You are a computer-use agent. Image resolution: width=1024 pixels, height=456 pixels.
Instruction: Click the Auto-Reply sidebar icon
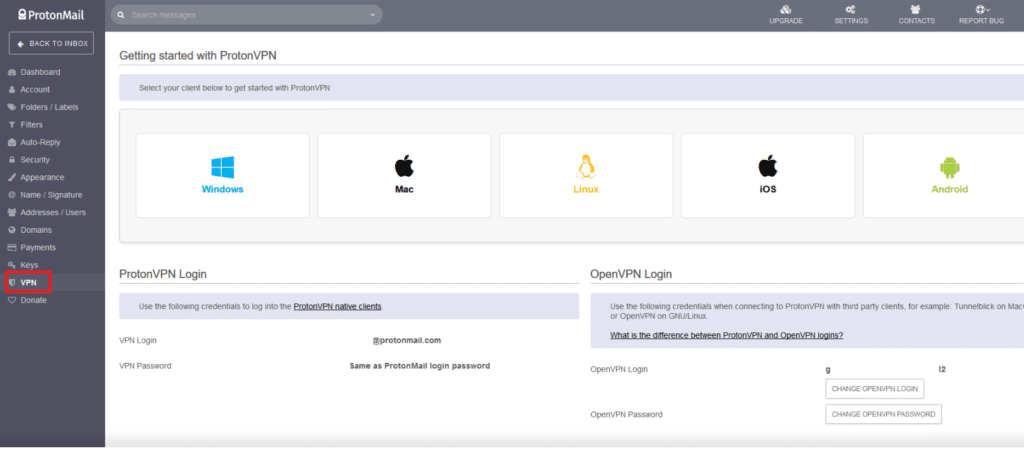click(12, 142)
